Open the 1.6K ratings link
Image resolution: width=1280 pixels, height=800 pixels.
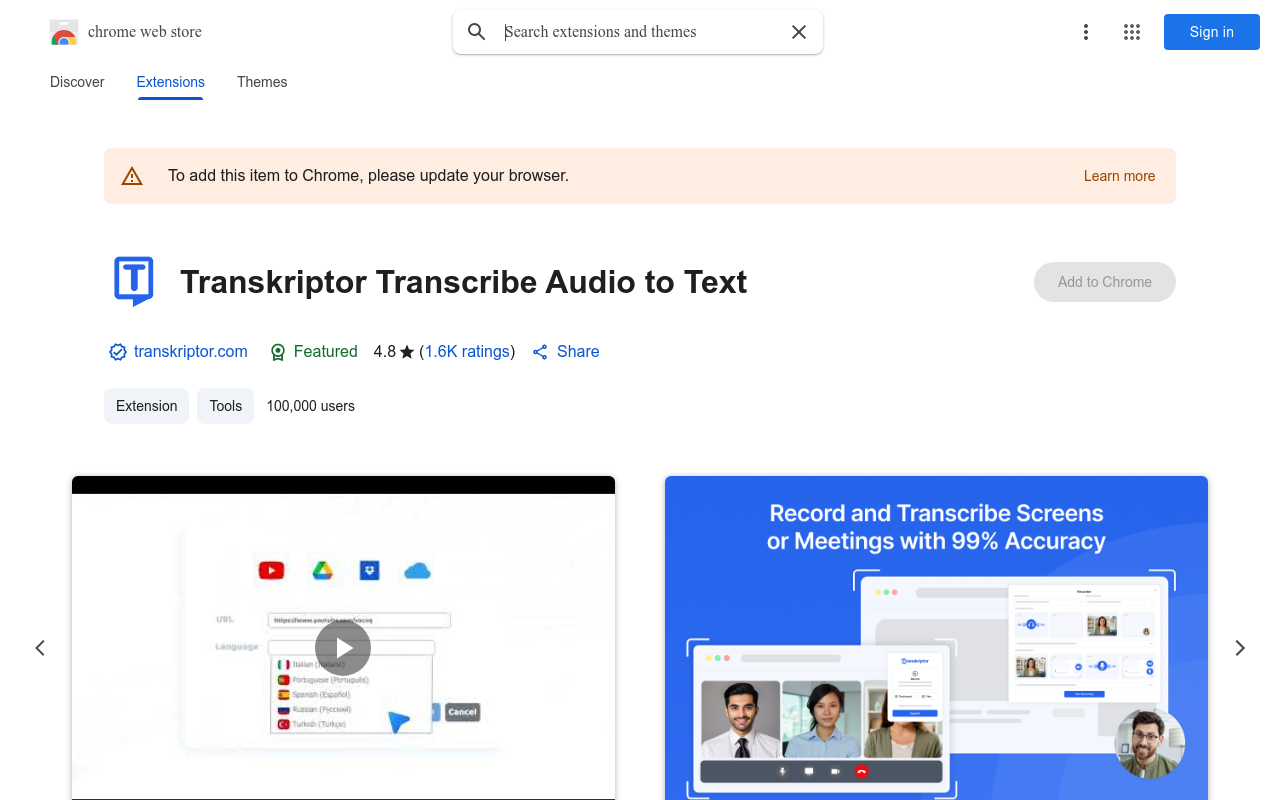point(467,352)
